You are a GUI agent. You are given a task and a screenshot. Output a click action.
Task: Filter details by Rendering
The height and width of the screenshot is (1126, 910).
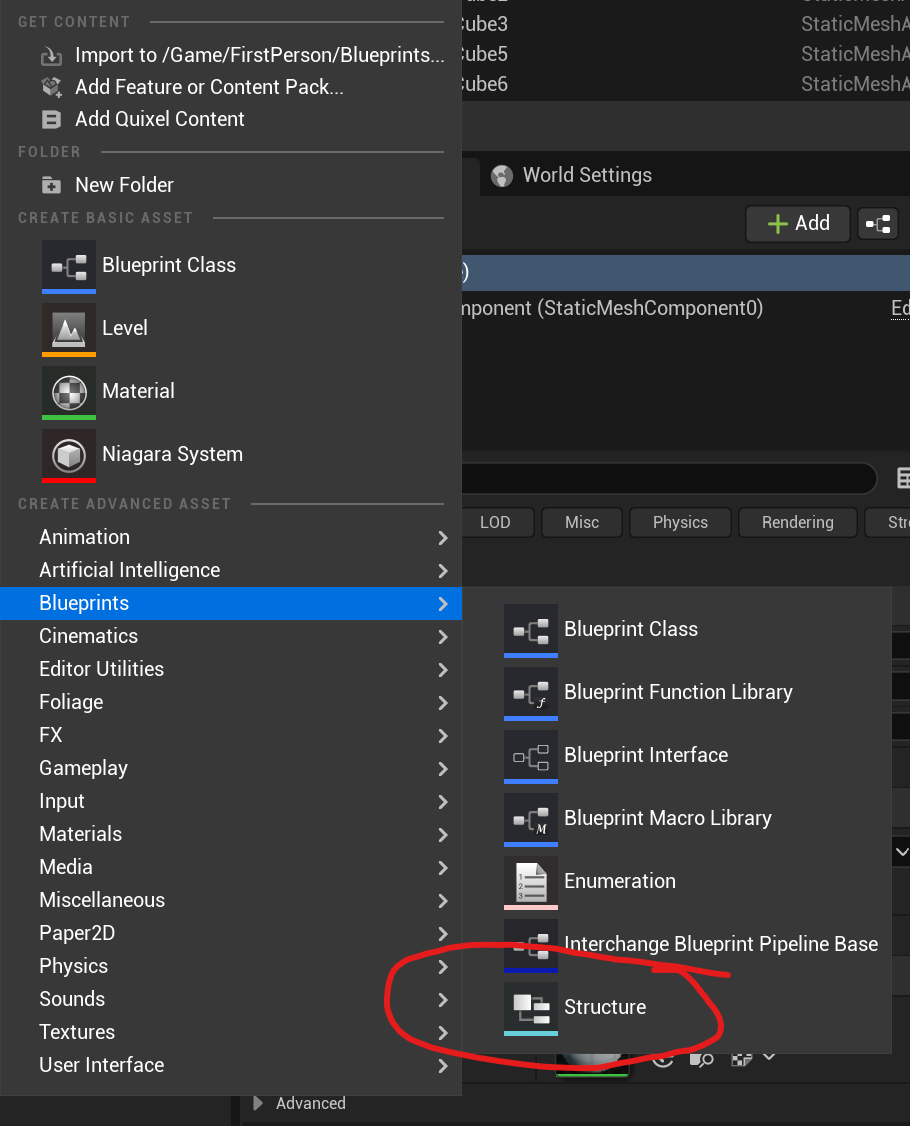click(x=797, y=523)
